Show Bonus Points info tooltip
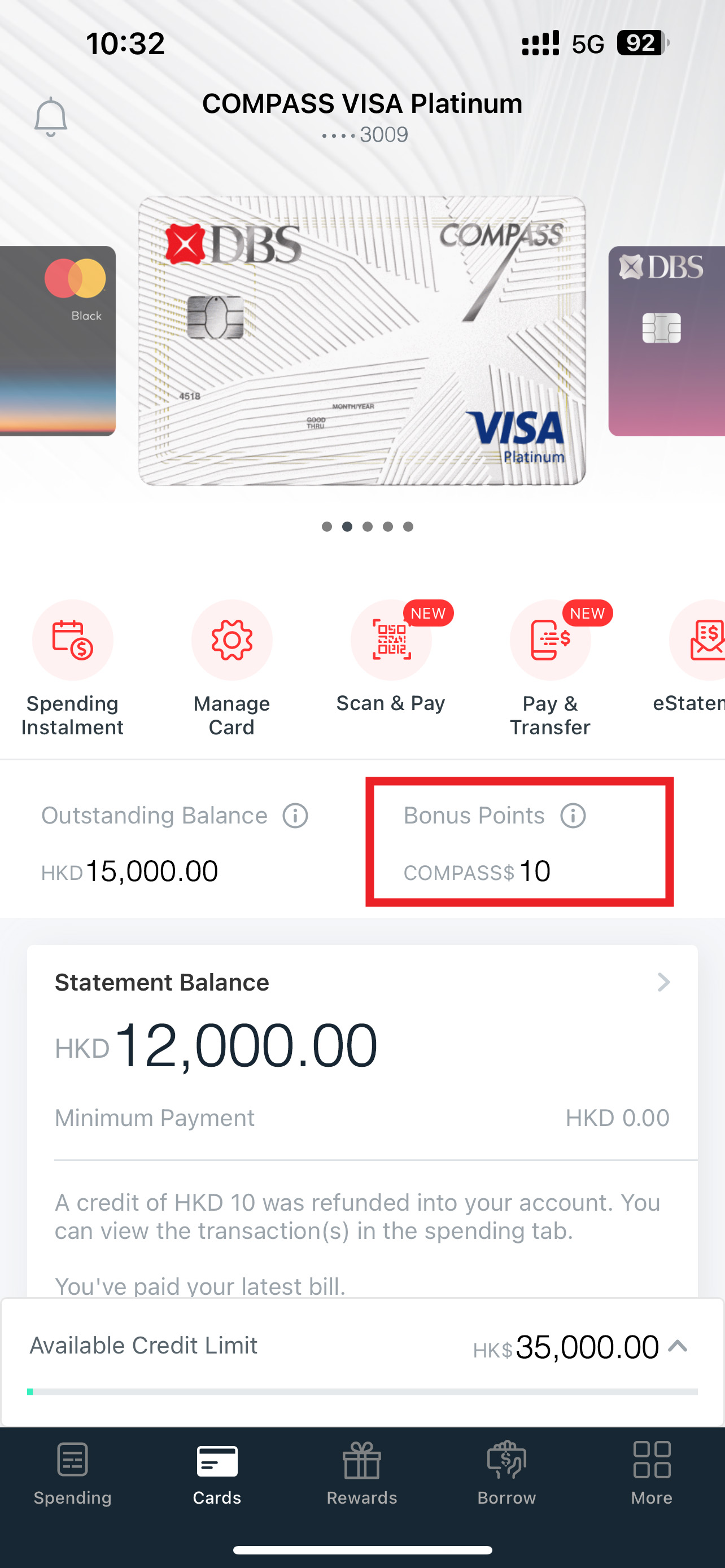Screen dimensions: 725x1568 click(x=573, y=816)
